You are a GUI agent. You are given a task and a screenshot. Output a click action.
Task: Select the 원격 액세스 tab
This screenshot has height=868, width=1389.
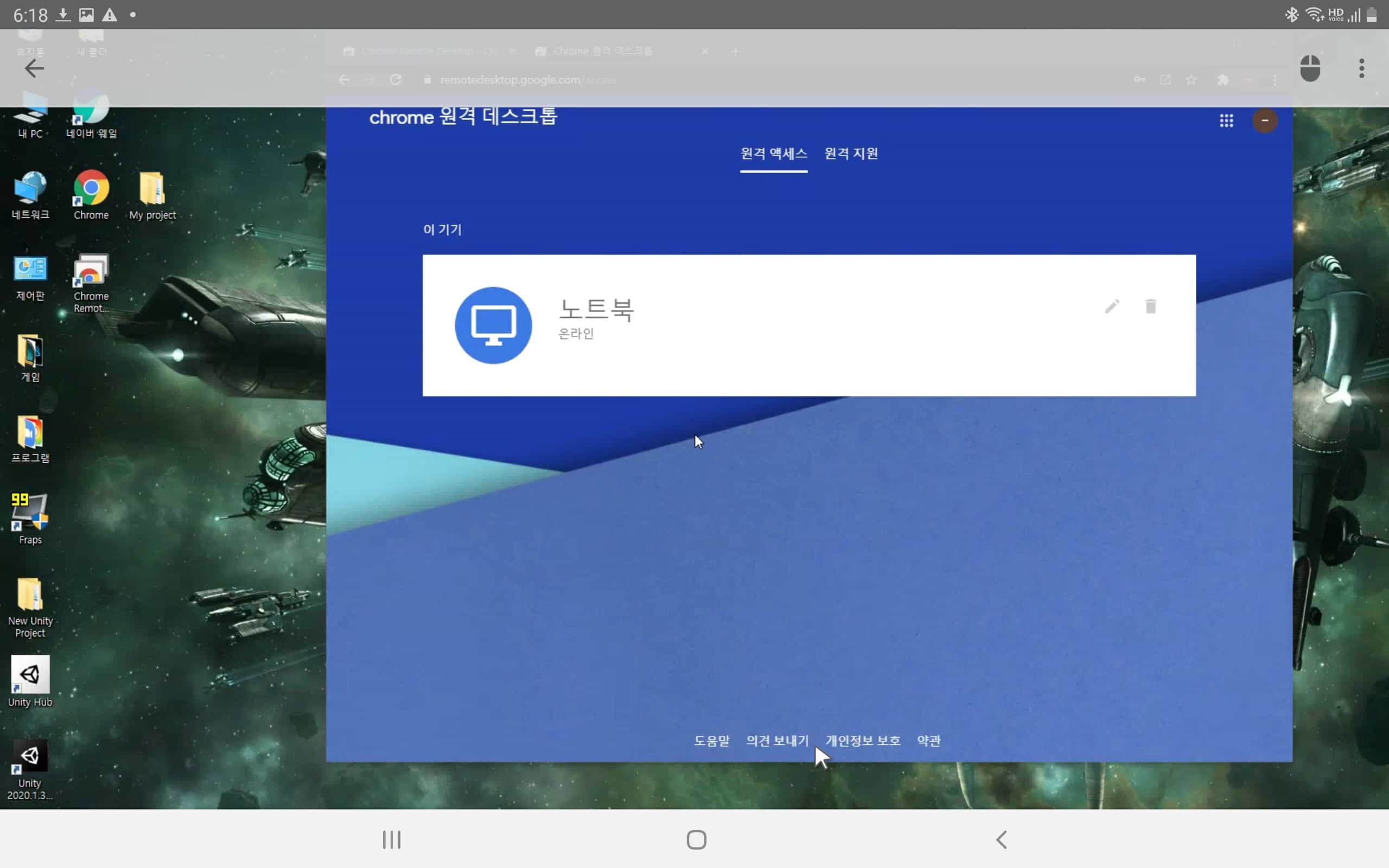tap(773, 154)
